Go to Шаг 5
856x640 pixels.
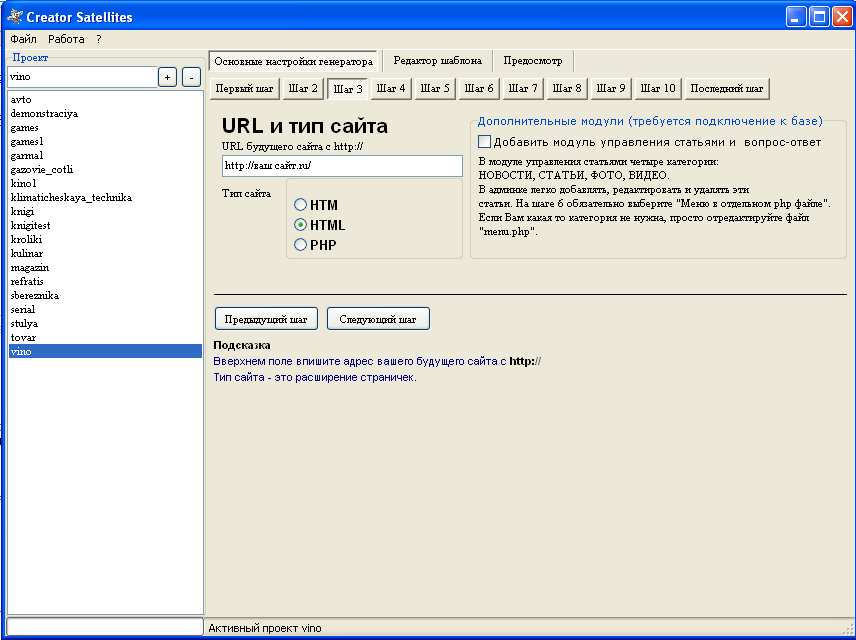coord(435,88)
